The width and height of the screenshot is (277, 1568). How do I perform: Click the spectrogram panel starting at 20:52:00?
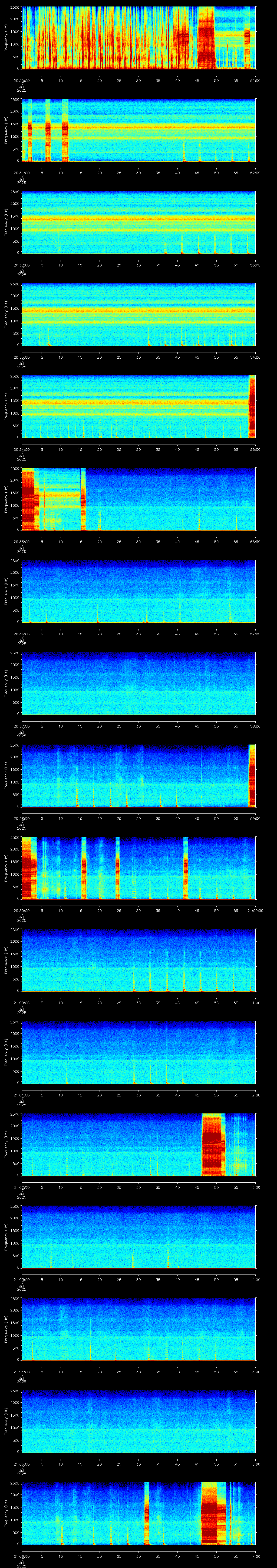(138, 222)
